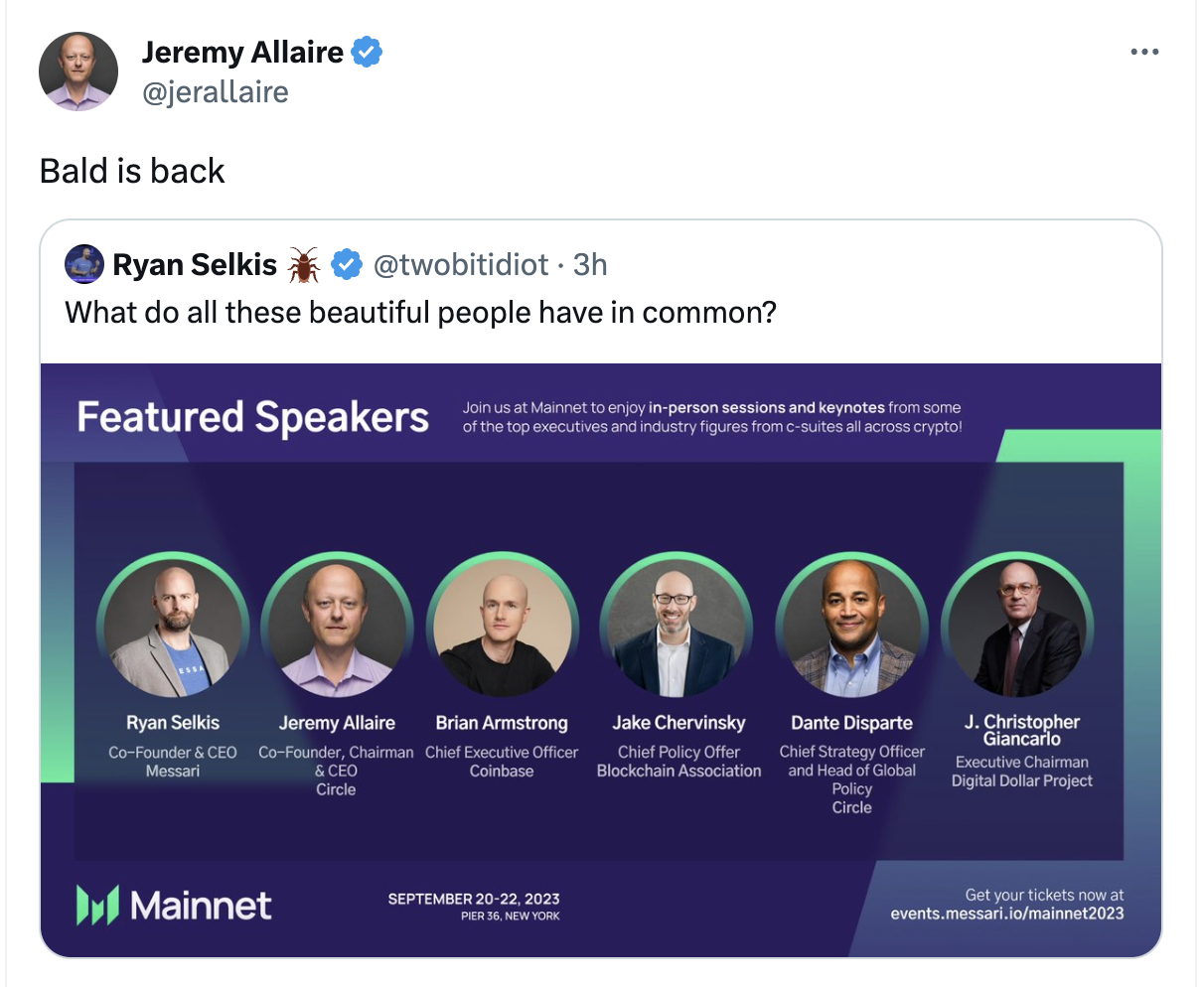Click Jeremy Allaire's profile avatar
Screen dimensions: 1204x987
(x=78, y=71)
